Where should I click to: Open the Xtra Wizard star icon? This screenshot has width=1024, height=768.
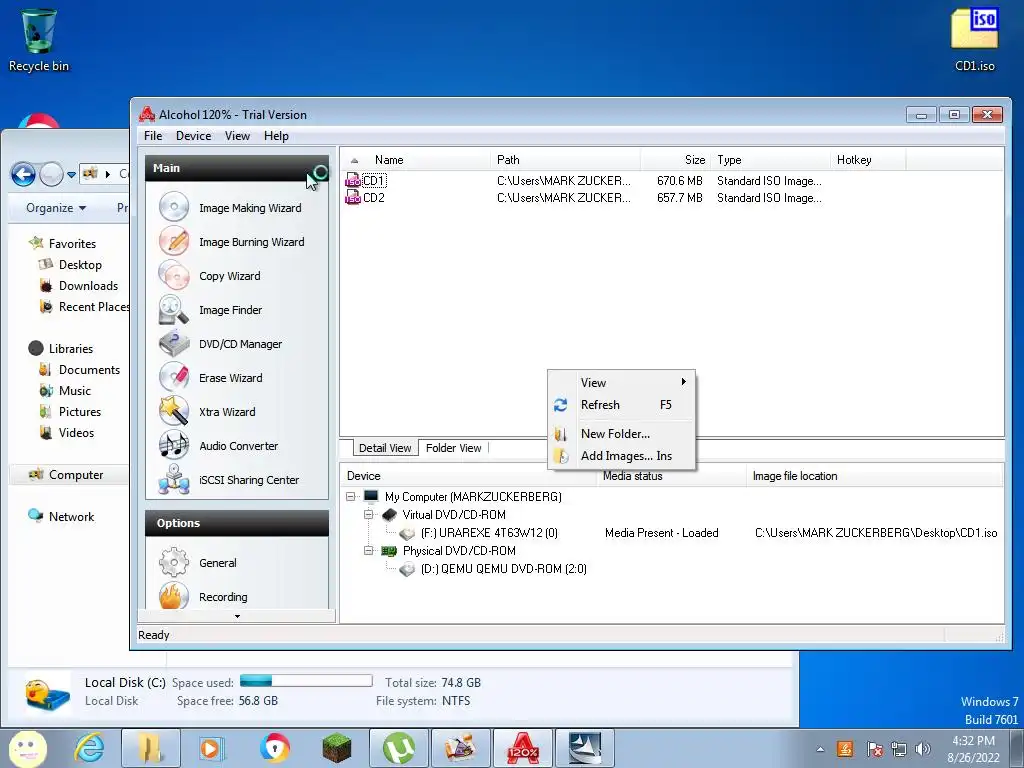(x=174, y=411)
